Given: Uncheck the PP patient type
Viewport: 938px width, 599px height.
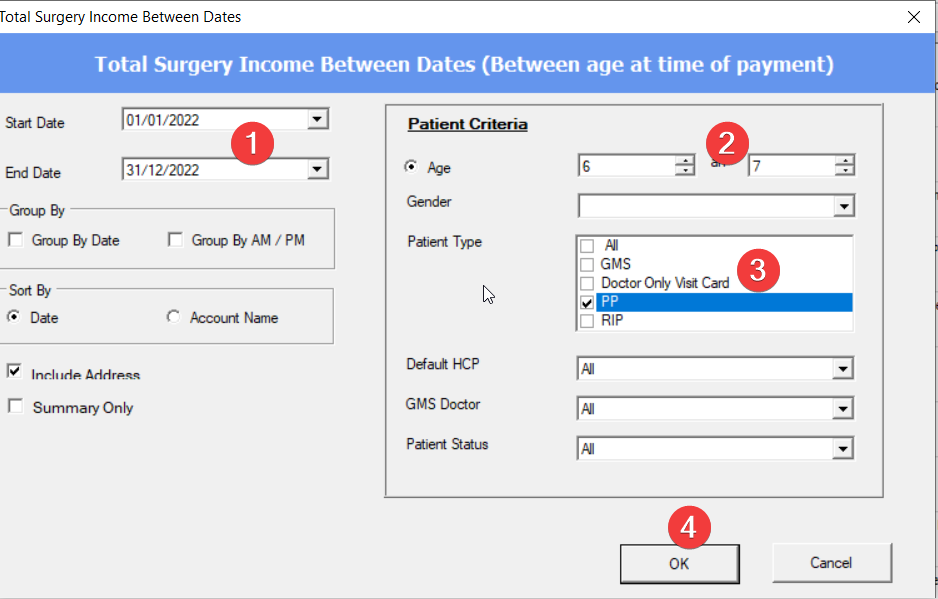Looking at the screenshot, I should pyautogui.click(x=587, y=302).
